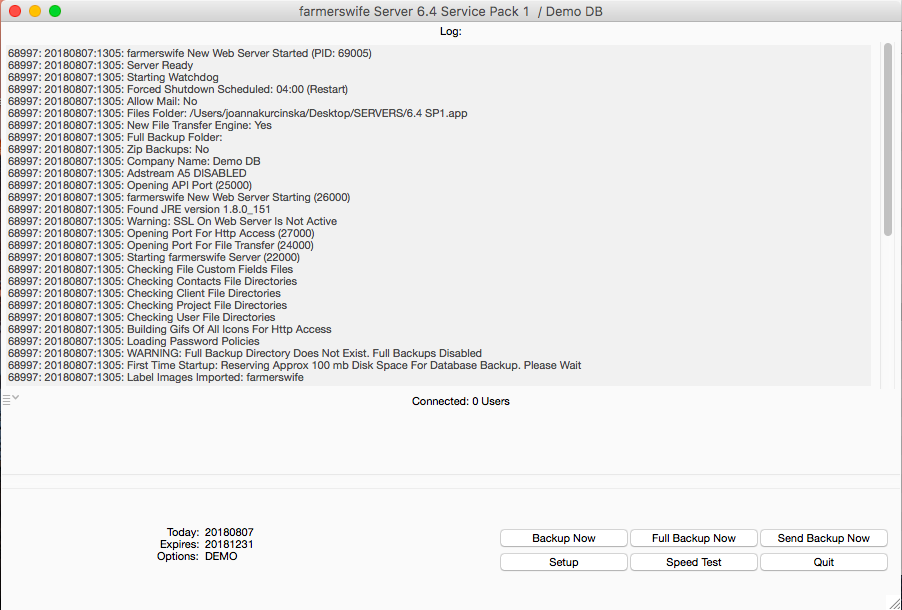Click 'Forced Shutdown Scheduled: 04:00 (Restart)' line
This screenshot has height=610, width=902.
(178, 89)
